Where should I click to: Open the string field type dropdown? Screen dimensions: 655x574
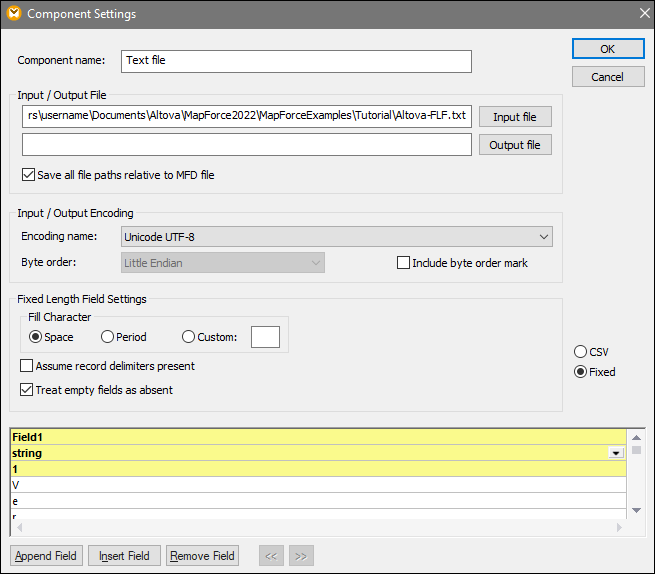click(x=617, y=454)
